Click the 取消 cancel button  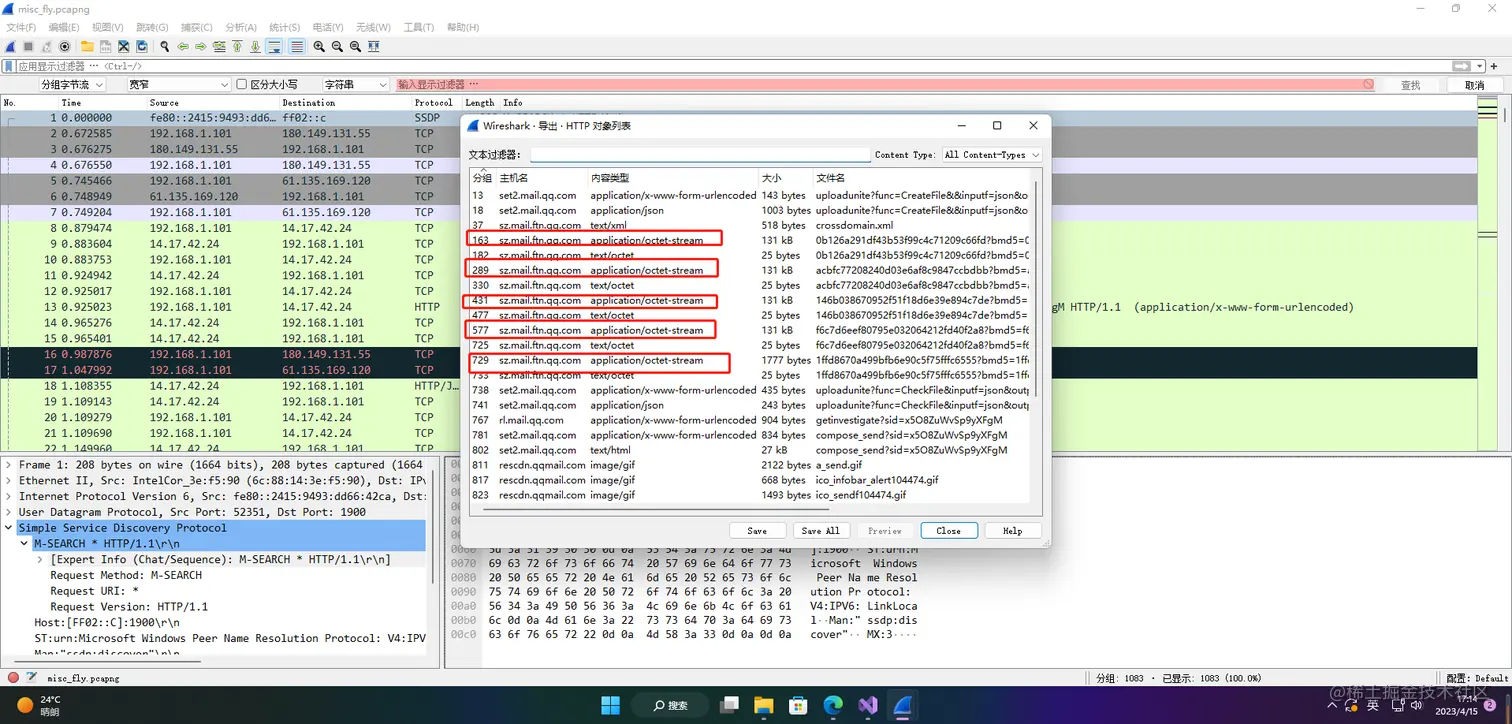(x=1474, y=85)
